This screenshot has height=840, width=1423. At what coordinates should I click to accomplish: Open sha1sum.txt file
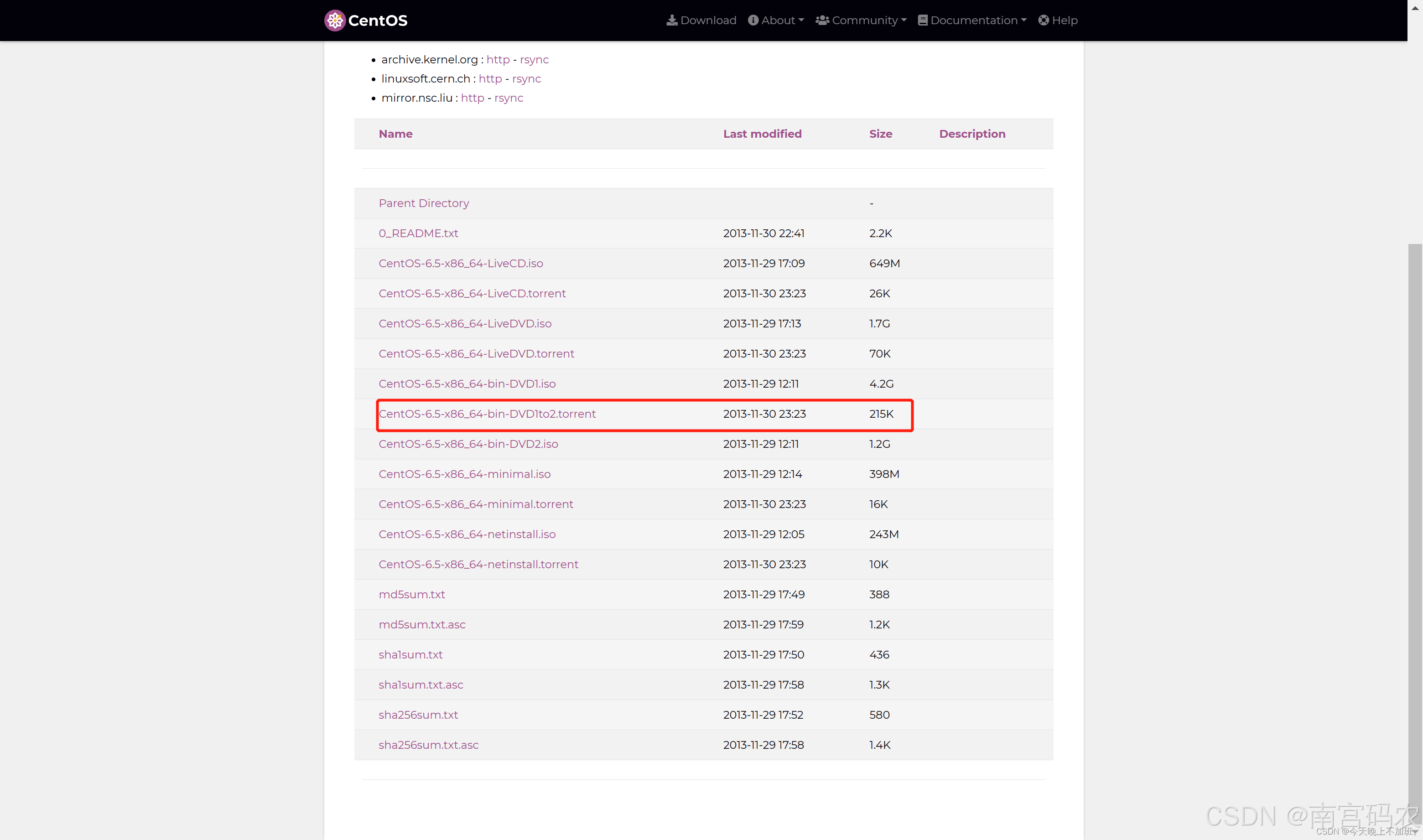click(410, 654)
